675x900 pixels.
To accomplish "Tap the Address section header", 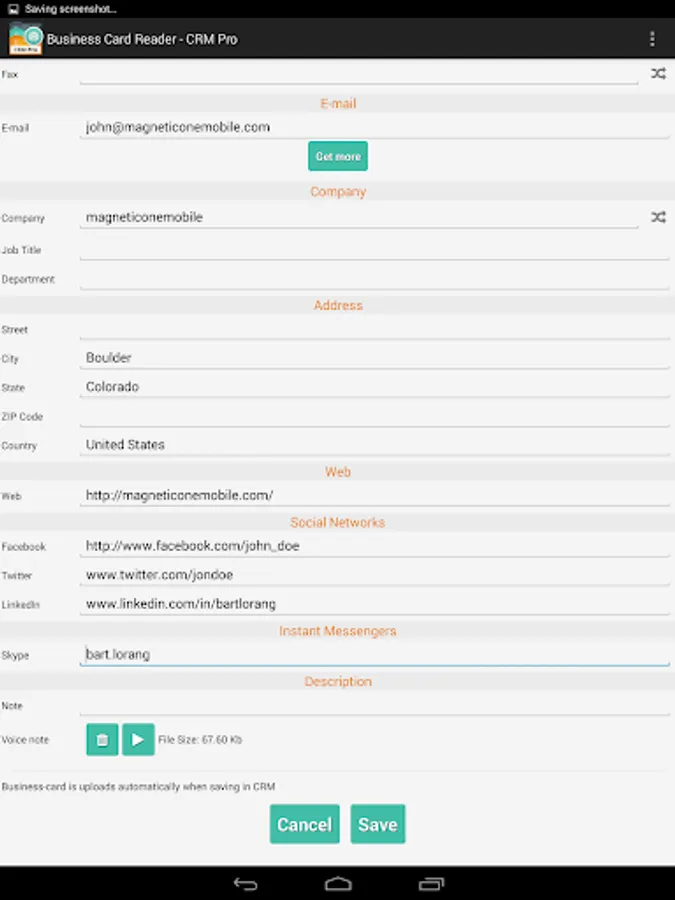I will pos(338,305).
